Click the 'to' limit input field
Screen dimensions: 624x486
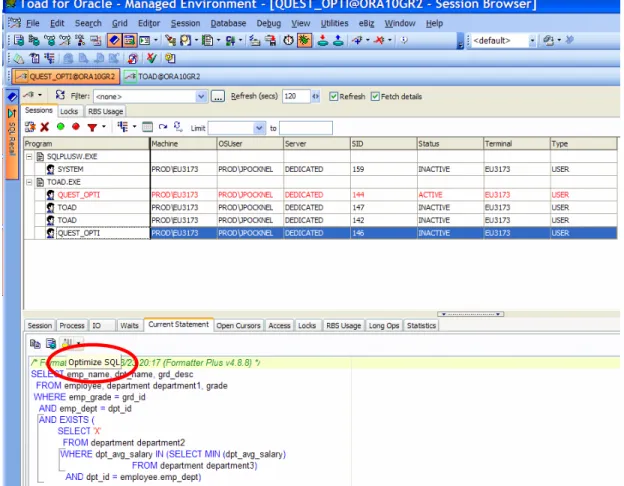306,128
